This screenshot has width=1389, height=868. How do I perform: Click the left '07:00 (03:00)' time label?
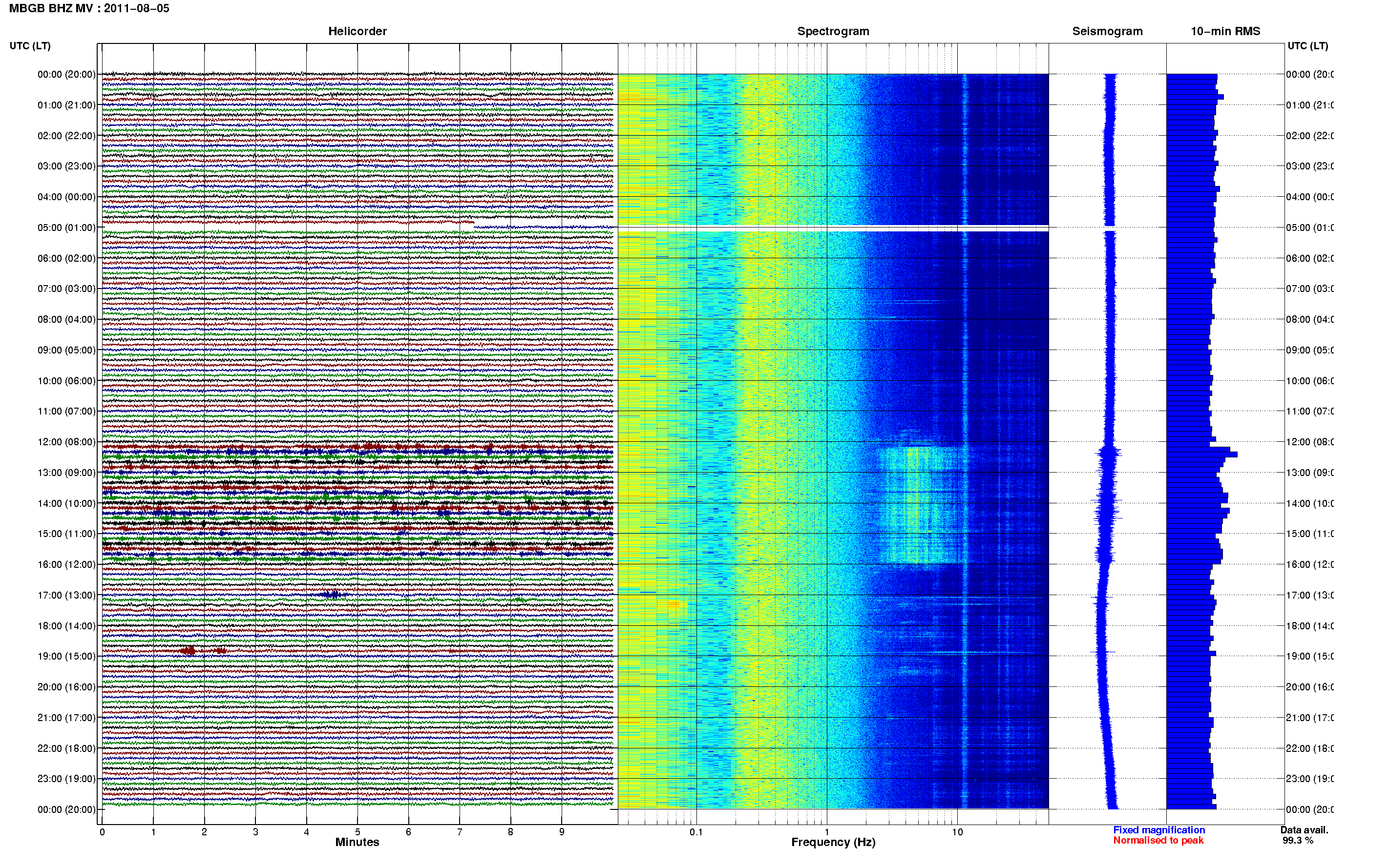(66, 288)
